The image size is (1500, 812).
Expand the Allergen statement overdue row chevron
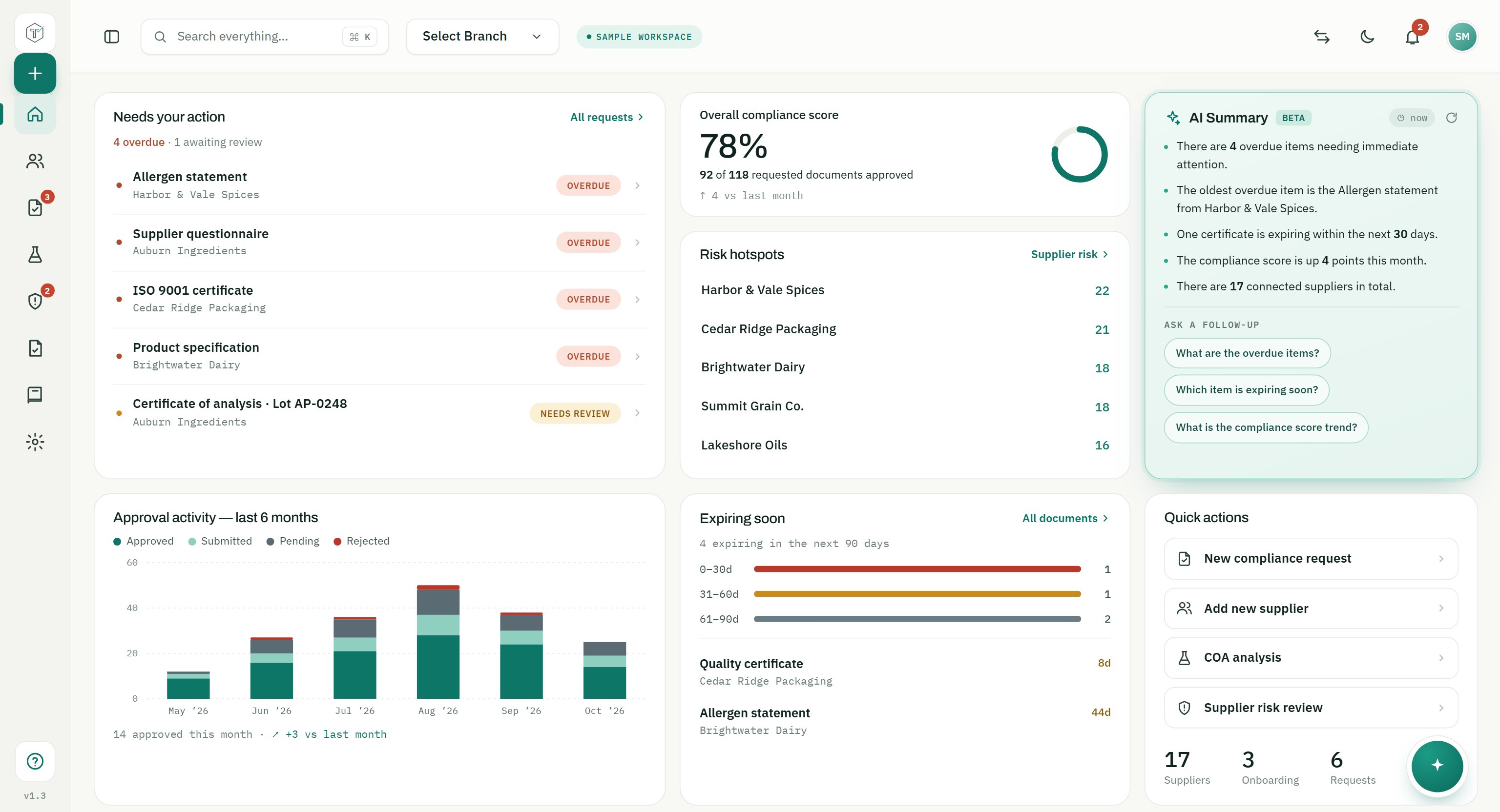pos(637,186)
